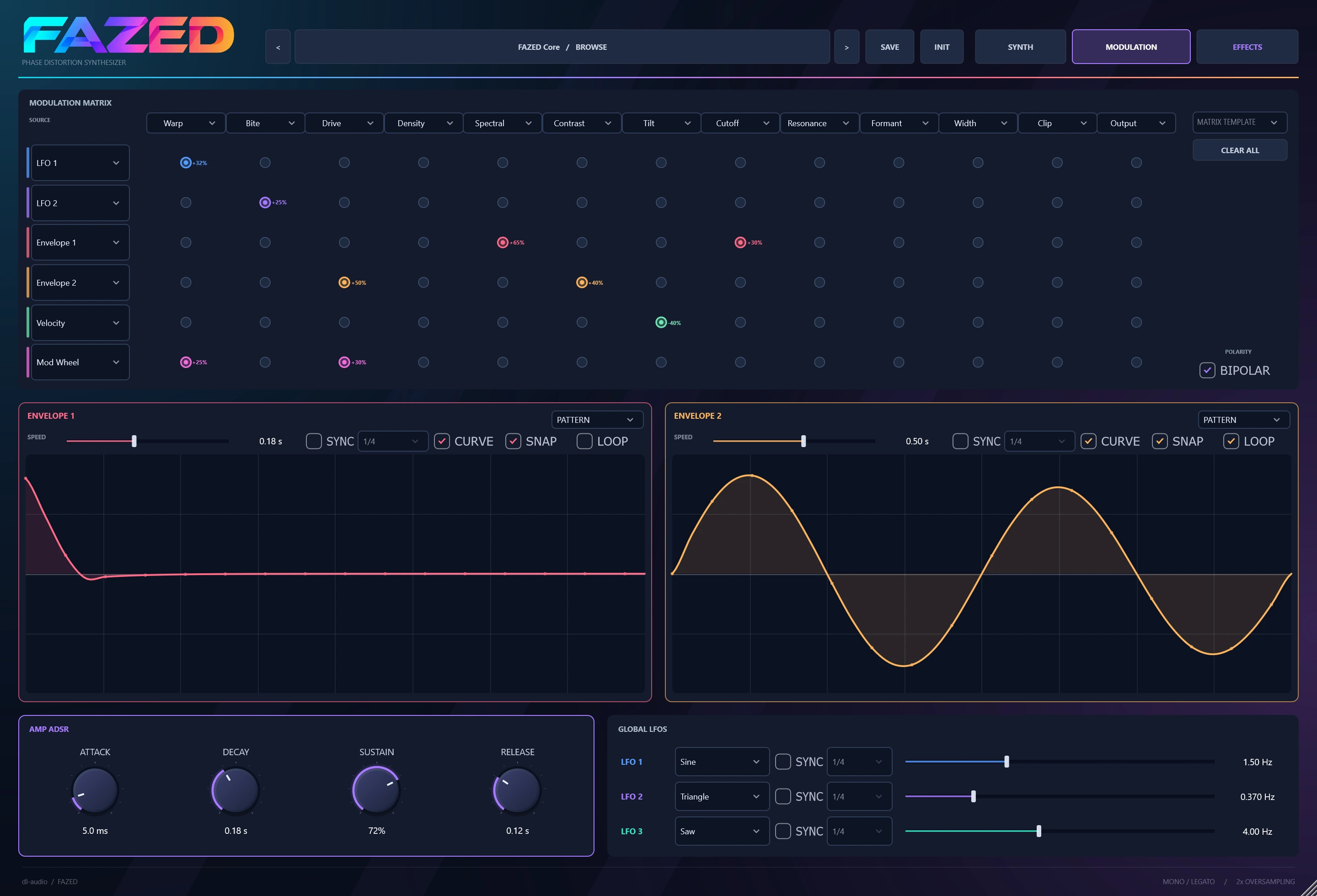The height and width of the screenshot is (896, 1317).
Task: Click the Envelope 2 speed slider handle
Action: (803, 441)
